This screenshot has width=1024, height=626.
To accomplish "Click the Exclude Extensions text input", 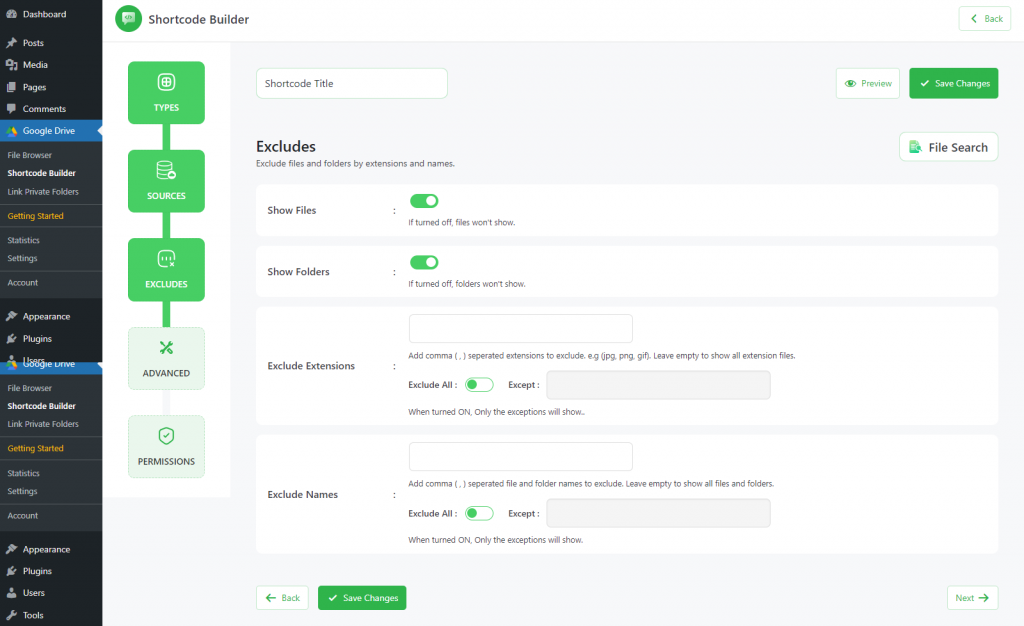I will point(520,328).
